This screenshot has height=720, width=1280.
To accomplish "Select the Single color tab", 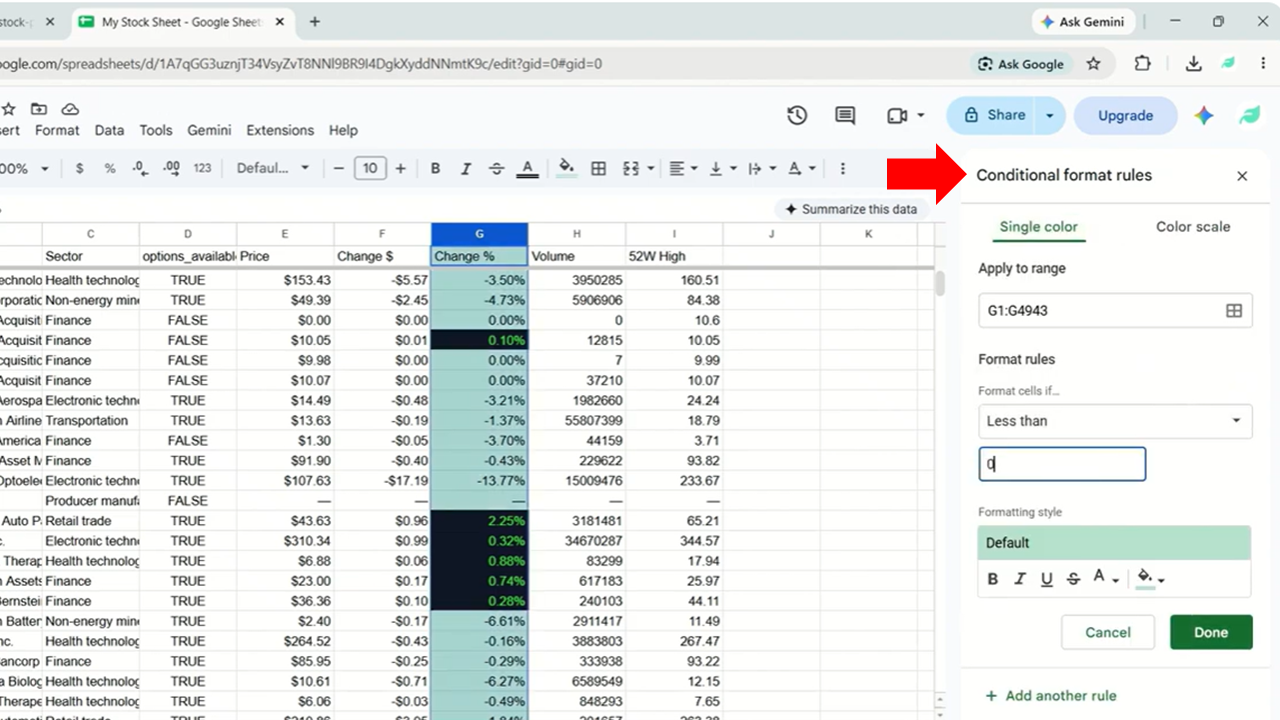I will point(1039,227).
